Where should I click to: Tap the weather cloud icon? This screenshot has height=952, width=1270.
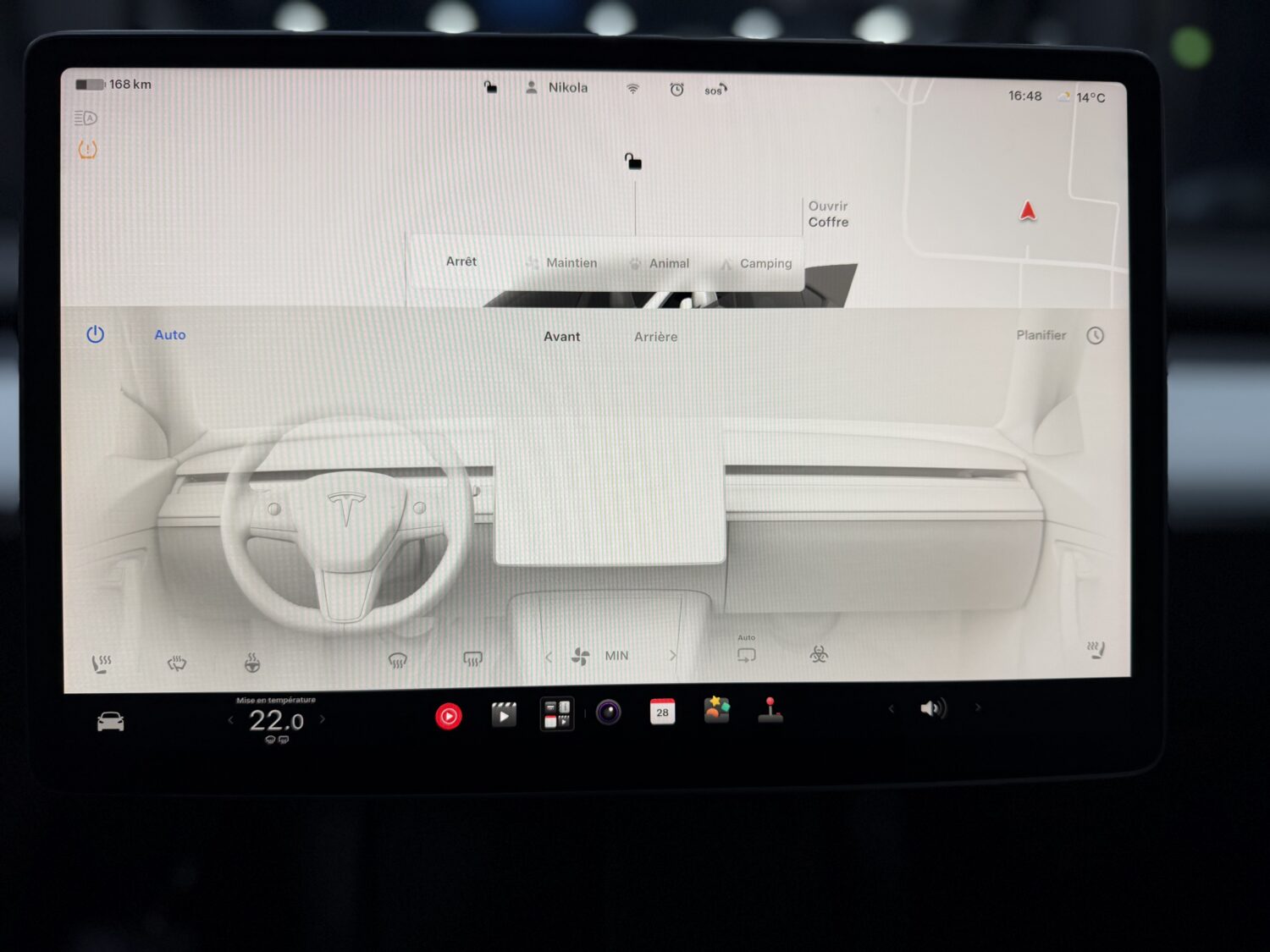pos(1063,96)
